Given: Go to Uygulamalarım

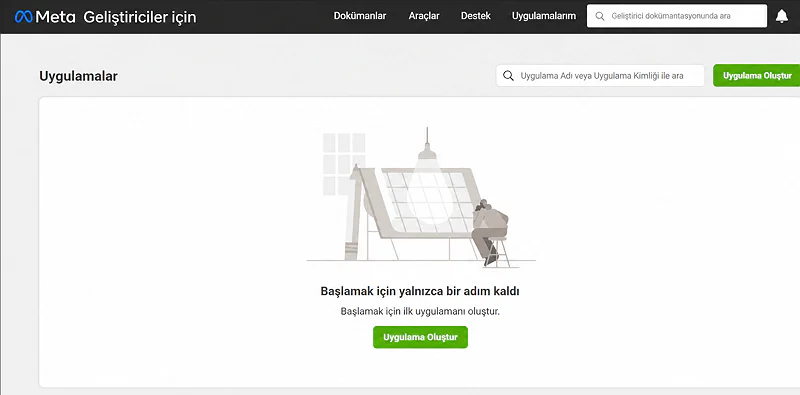Looking at the screenshot, I should [544, 16].
